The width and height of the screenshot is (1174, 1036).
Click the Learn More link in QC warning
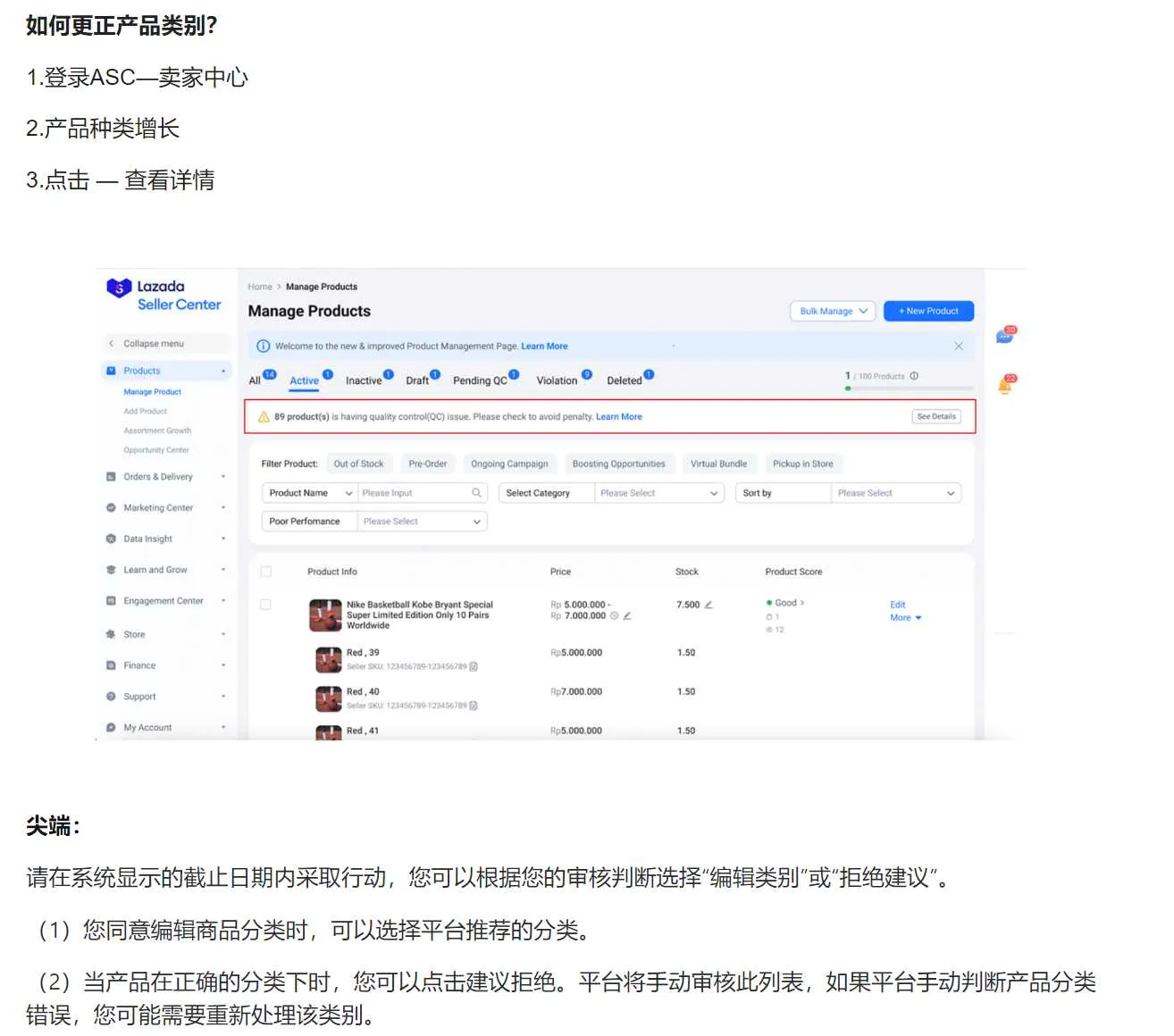pos(618,416)
